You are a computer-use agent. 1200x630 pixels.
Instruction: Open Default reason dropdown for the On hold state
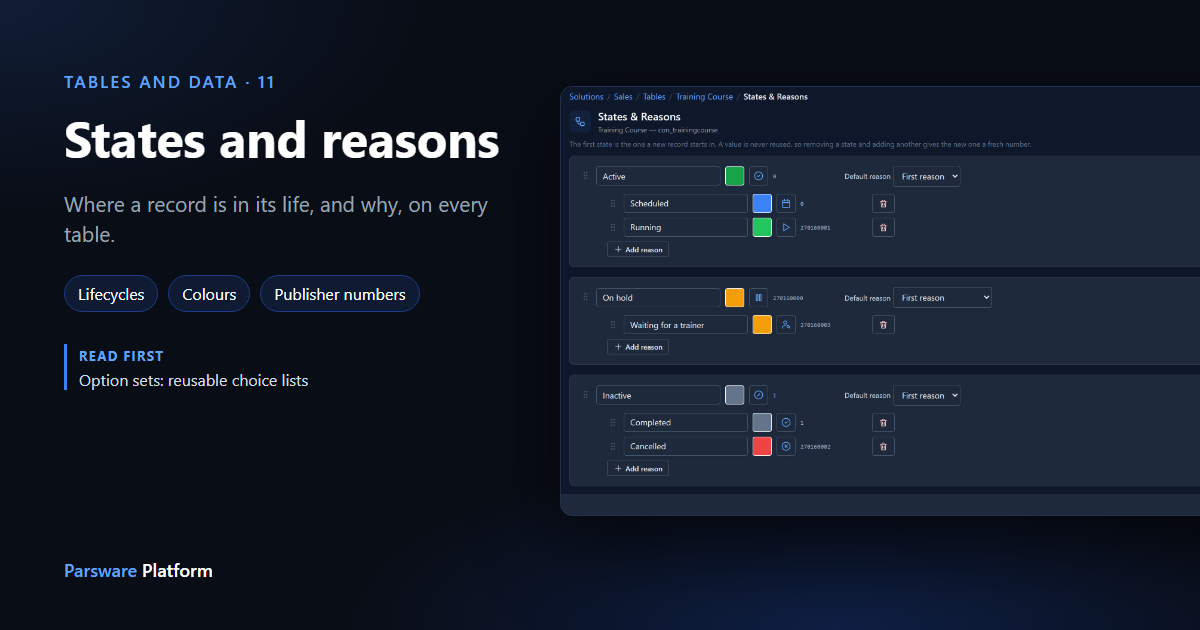942,297
